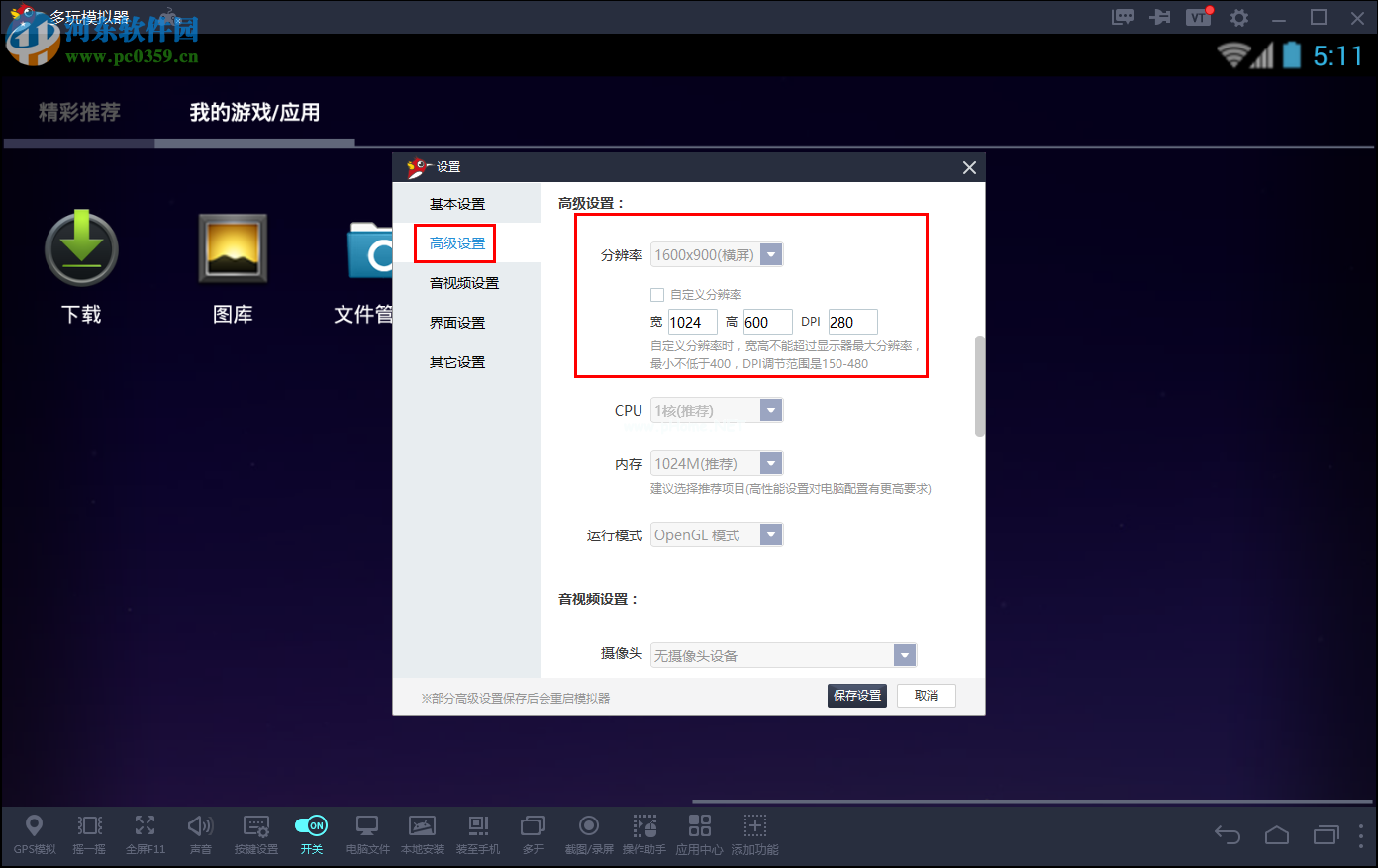The width and height of the screenshot is (1378, 868).
Task: Open 电脑文件 computer files
Action: tap(367, 833)
